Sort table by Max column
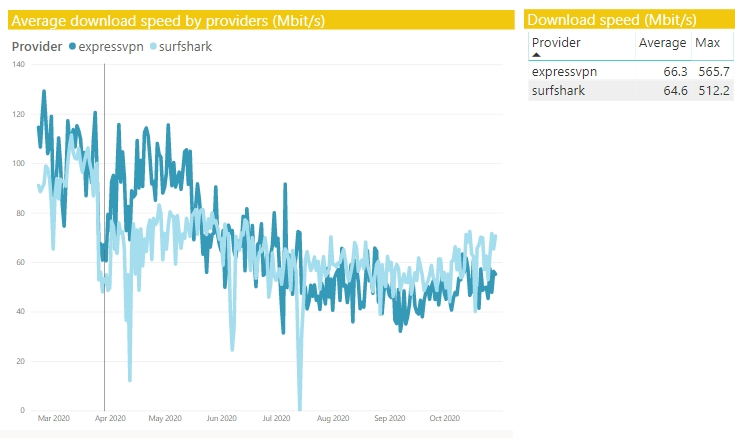The height and width of the screenshot is (438, 735). (x=707, y=43)
